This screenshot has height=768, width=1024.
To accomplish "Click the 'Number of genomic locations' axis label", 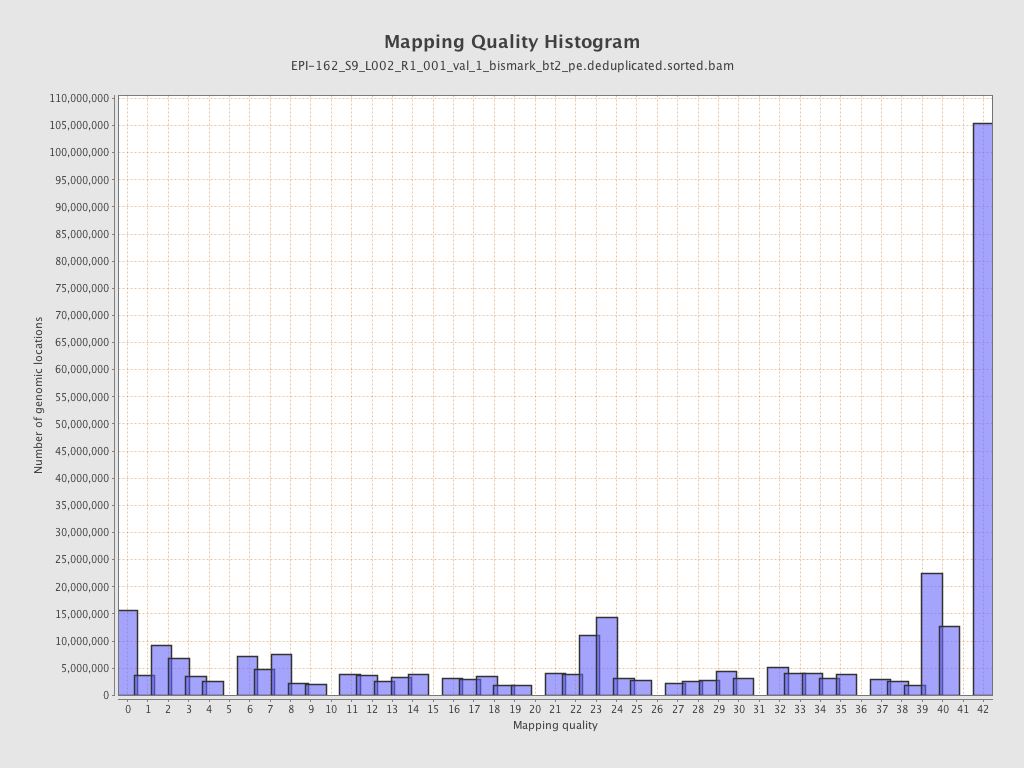I will coord(38,395).
